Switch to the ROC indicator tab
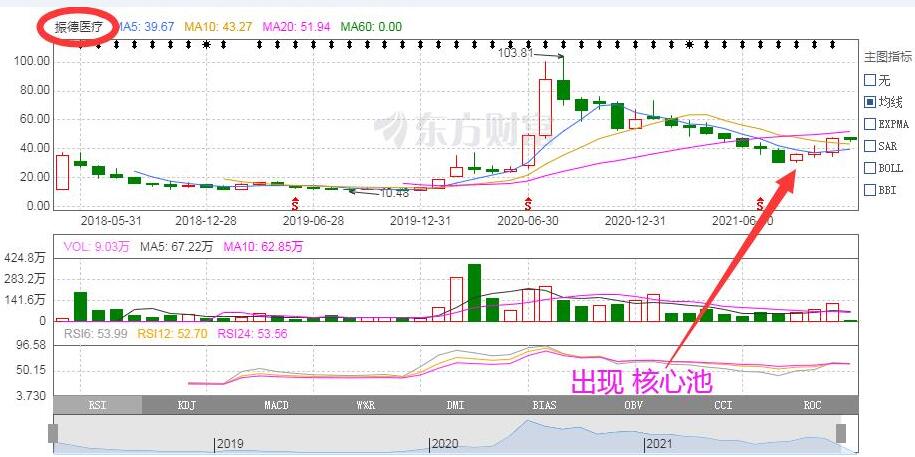Screen dimensions: 915x457 point(812,405)
